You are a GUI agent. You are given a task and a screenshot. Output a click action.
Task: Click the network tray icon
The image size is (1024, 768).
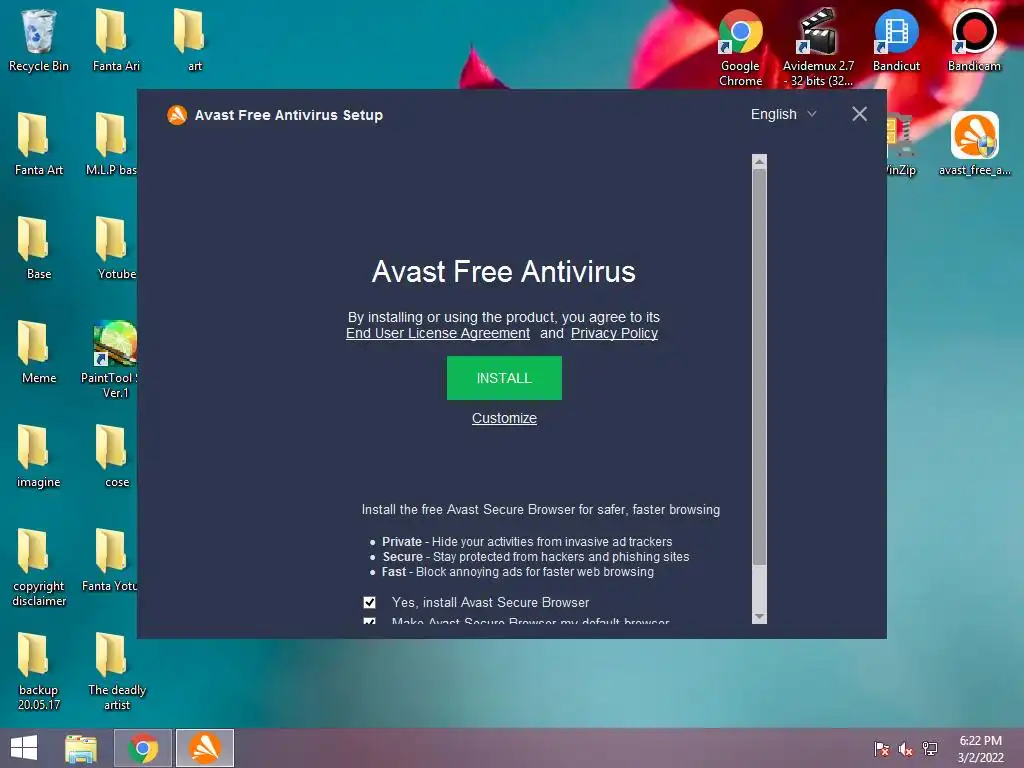coord(929,749)
